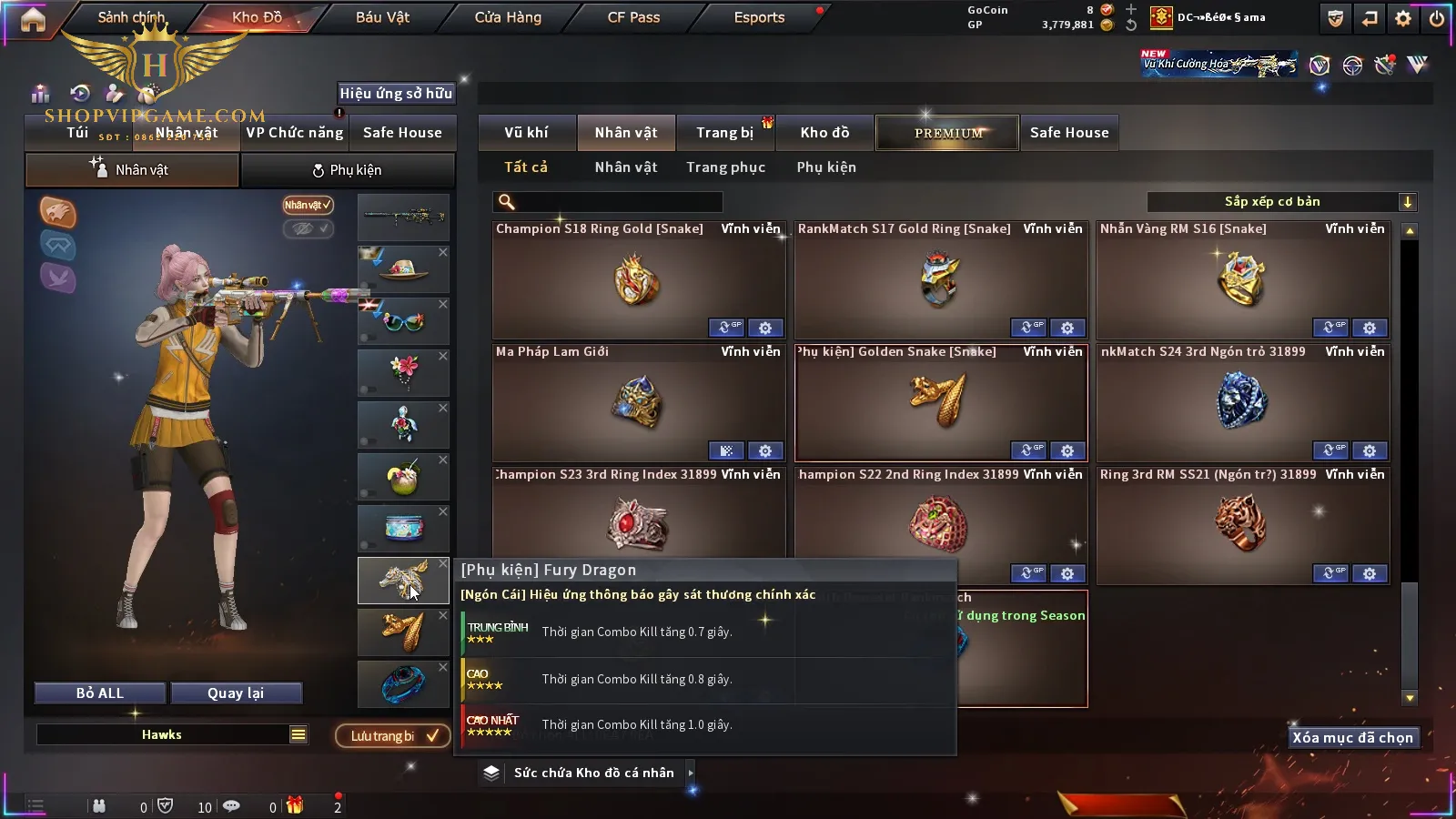
Task: Click the power exit icon
Action: [1437, 18]
